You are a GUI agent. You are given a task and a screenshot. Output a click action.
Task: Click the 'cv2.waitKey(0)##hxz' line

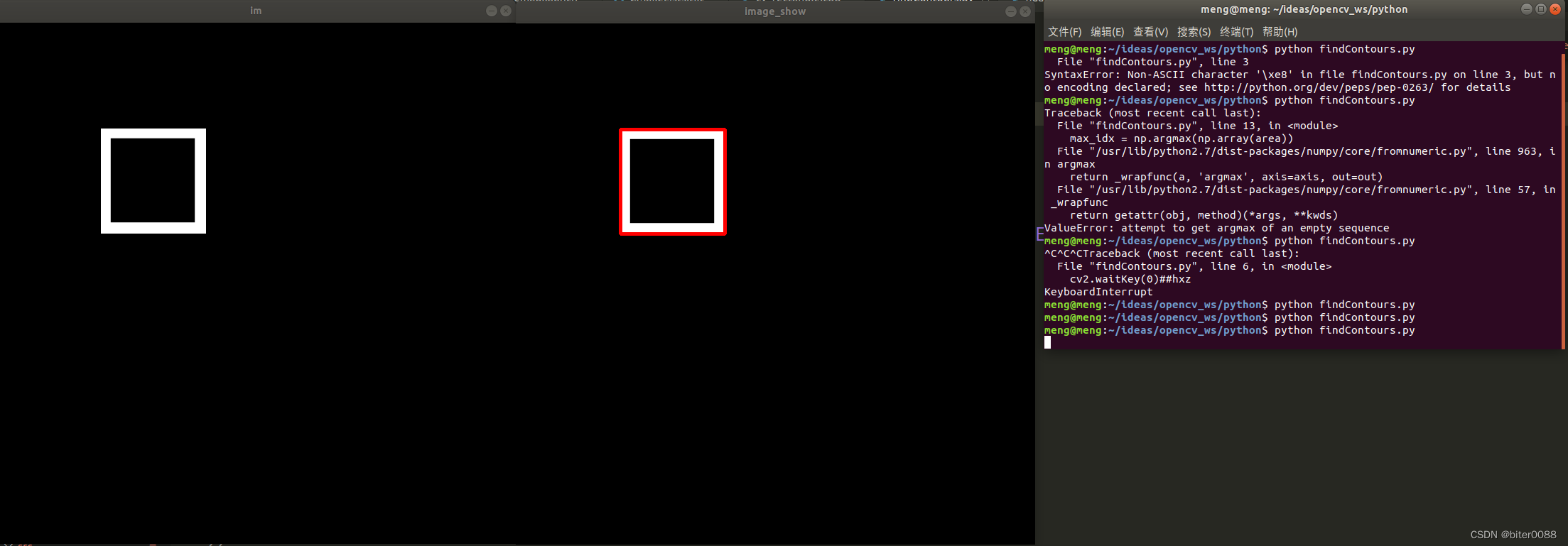click(x=1130, y=279)
